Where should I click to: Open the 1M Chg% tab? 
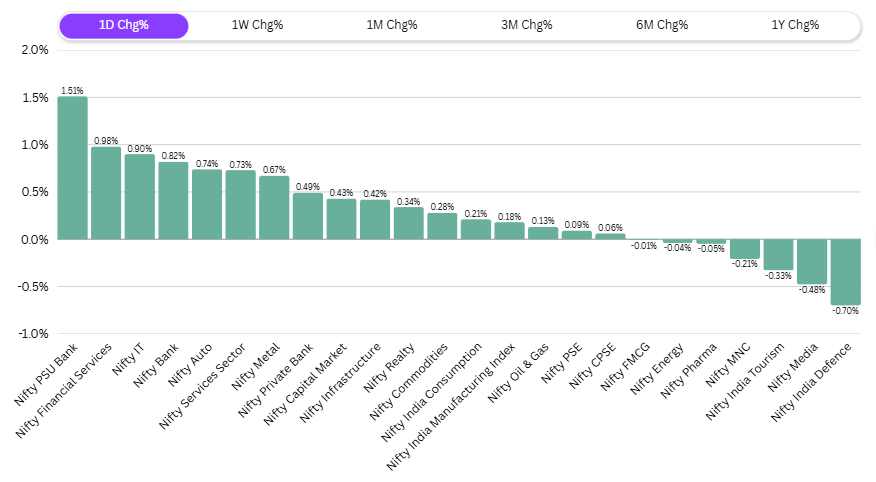point(392,26)
